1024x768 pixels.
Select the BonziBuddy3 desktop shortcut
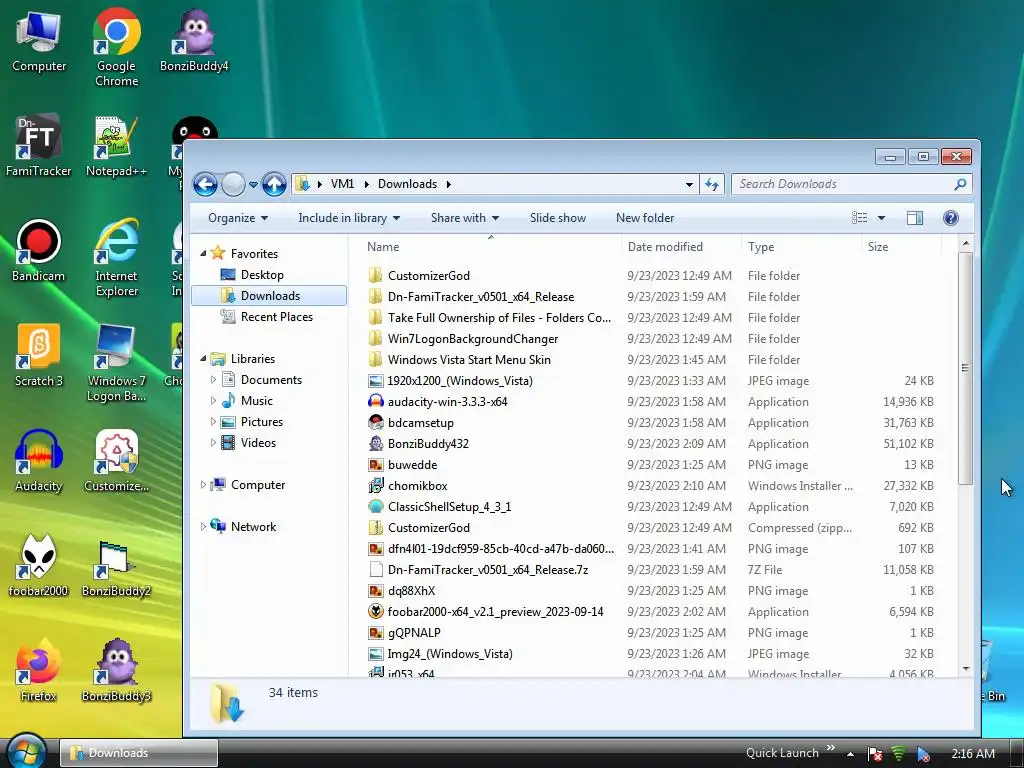coord(116,671)
